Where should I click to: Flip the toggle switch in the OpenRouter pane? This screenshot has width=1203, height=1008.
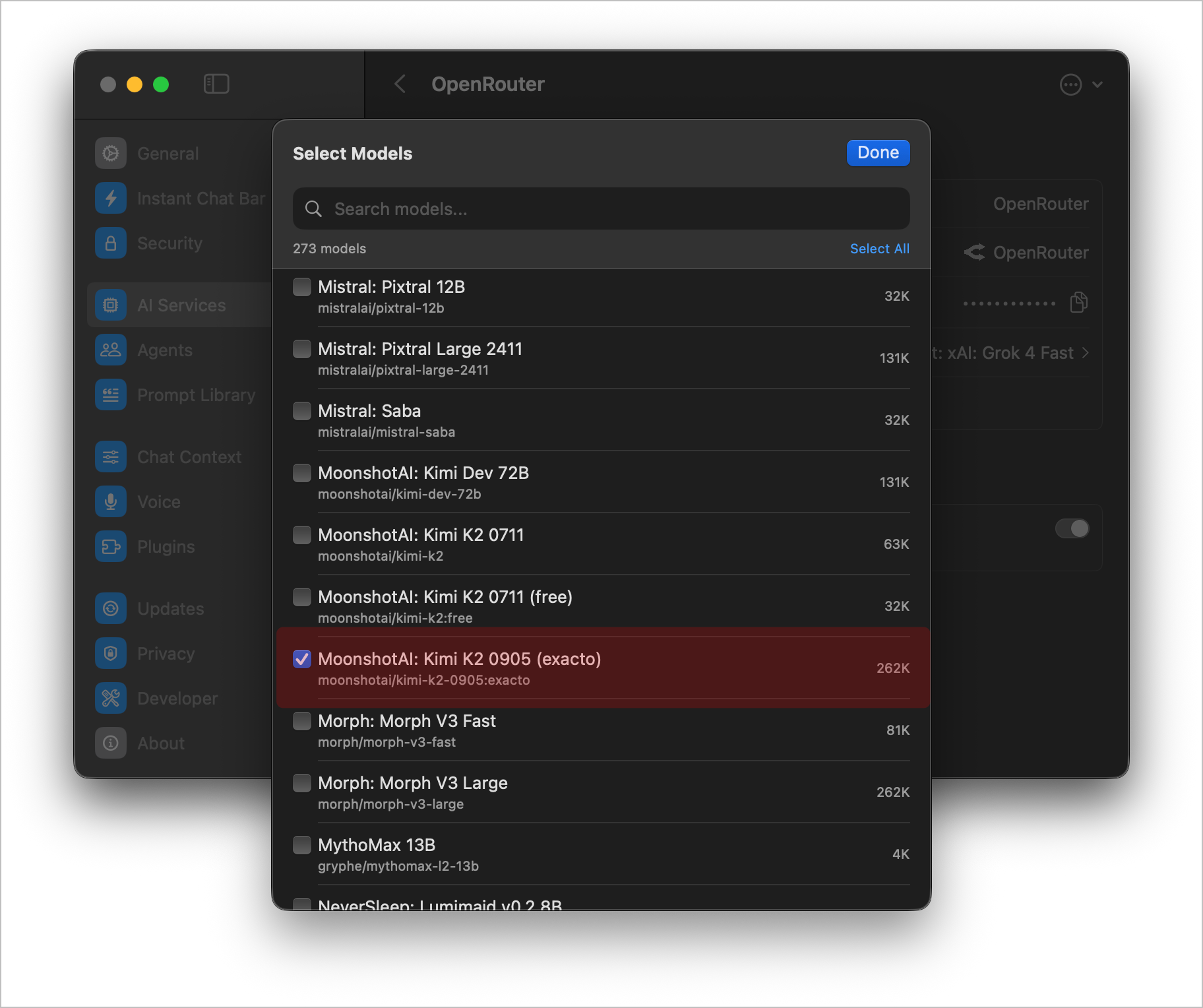pos(1072,528)
